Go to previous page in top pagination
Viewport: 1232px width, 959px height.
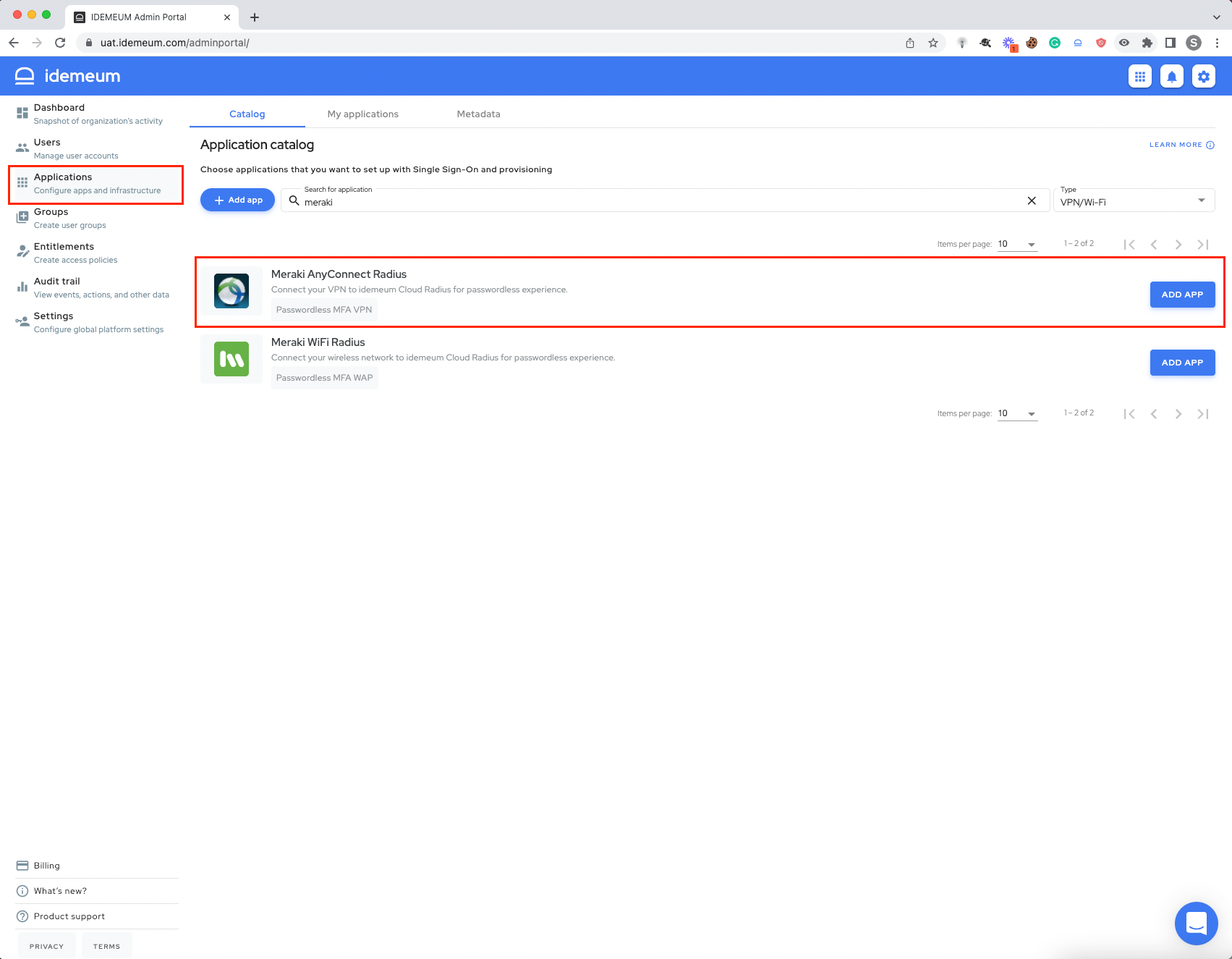[x=1154, y=245]
